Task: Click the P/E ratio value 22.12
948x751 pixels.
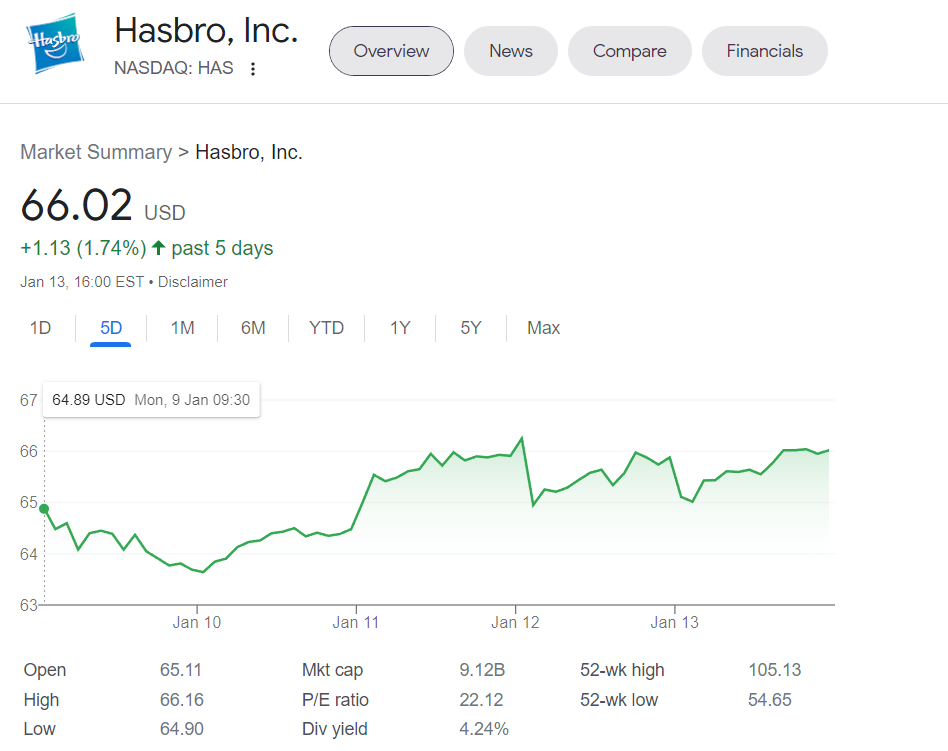Action: click(481, 700)
